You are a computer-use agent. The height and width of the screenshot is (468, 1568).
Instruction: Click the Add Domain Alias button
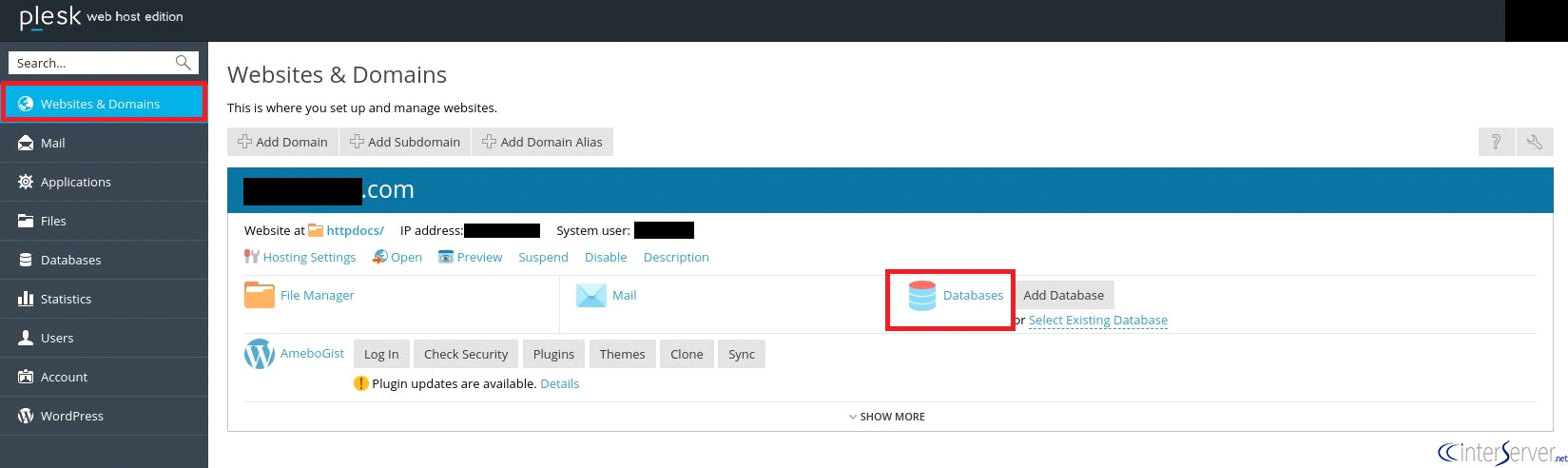(542, 142)
